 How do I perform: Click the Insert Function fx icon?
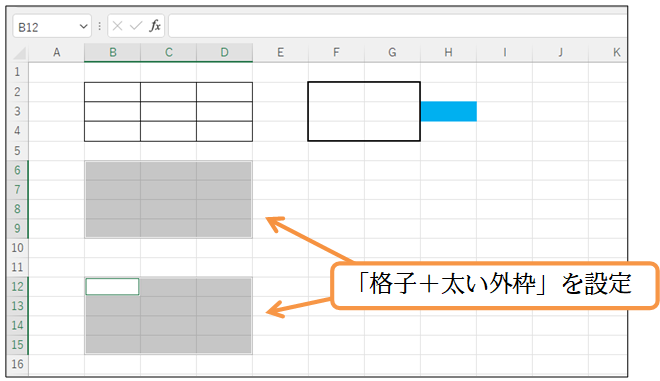(x=155, y=26)
